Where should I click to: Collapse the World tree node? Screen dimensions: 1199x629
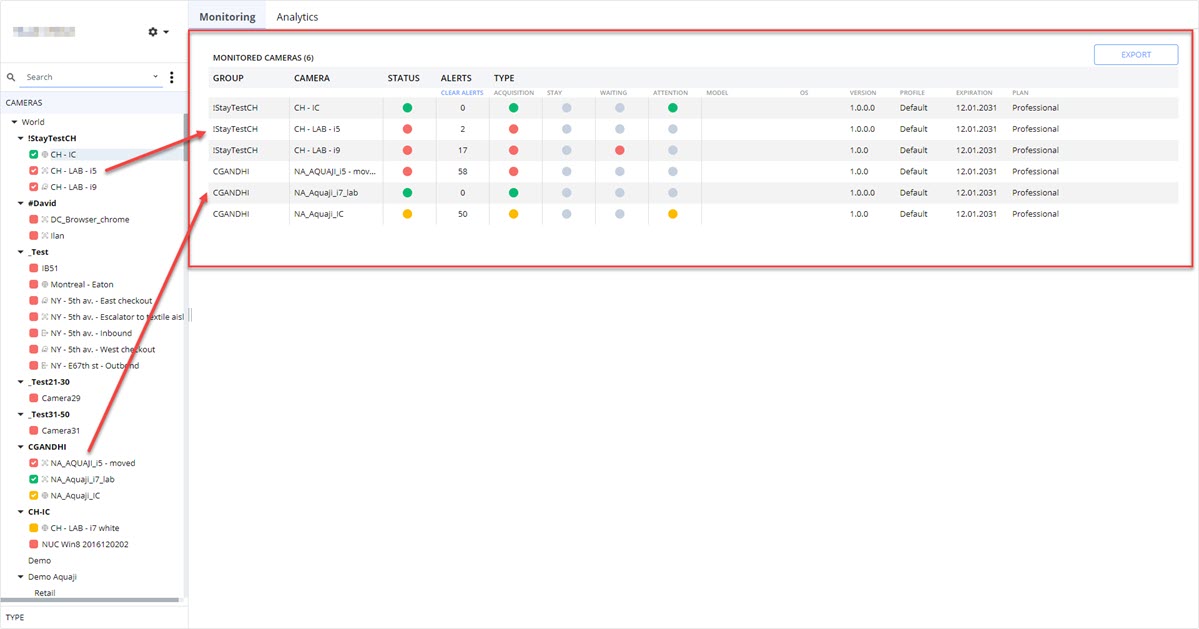tap(14, 122)
